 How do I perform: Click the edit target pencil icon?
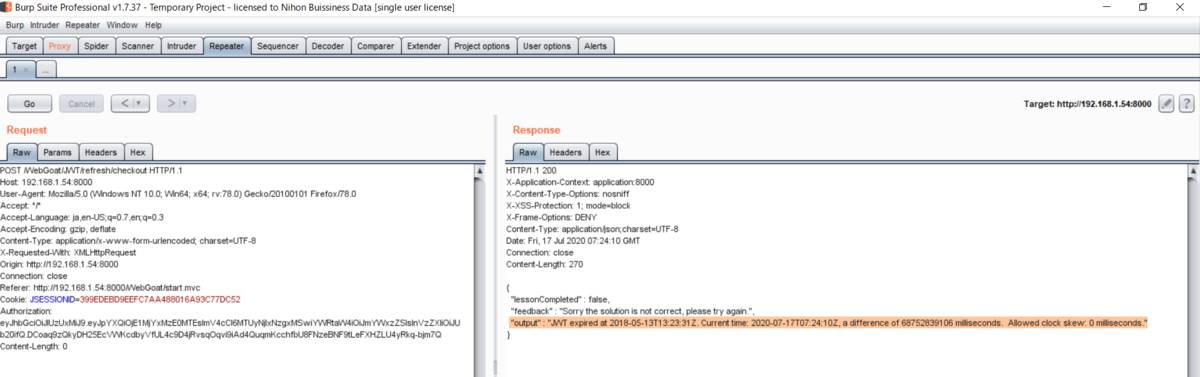click(x=1166, y=103)
